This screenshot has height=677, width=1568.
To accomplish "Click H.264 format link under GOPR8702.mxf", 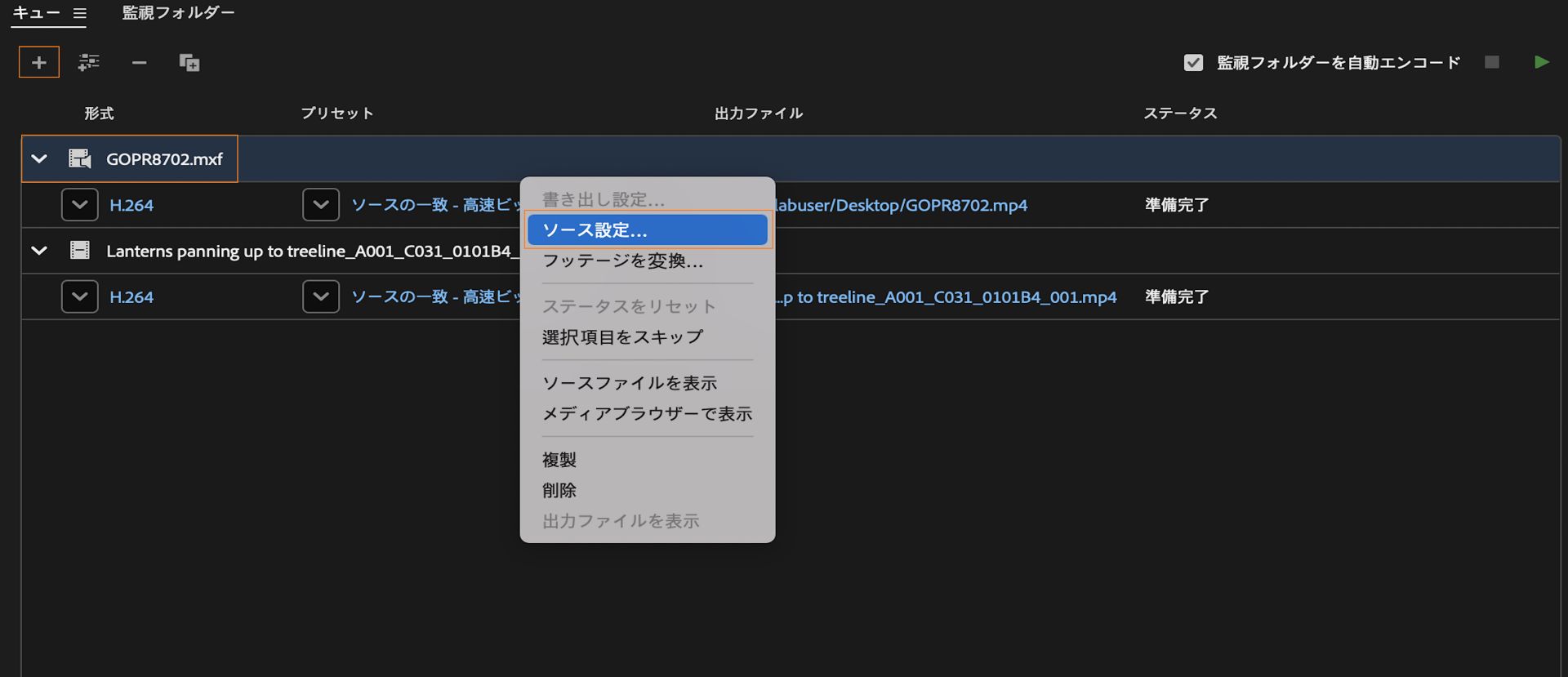I will pos(131,205).
